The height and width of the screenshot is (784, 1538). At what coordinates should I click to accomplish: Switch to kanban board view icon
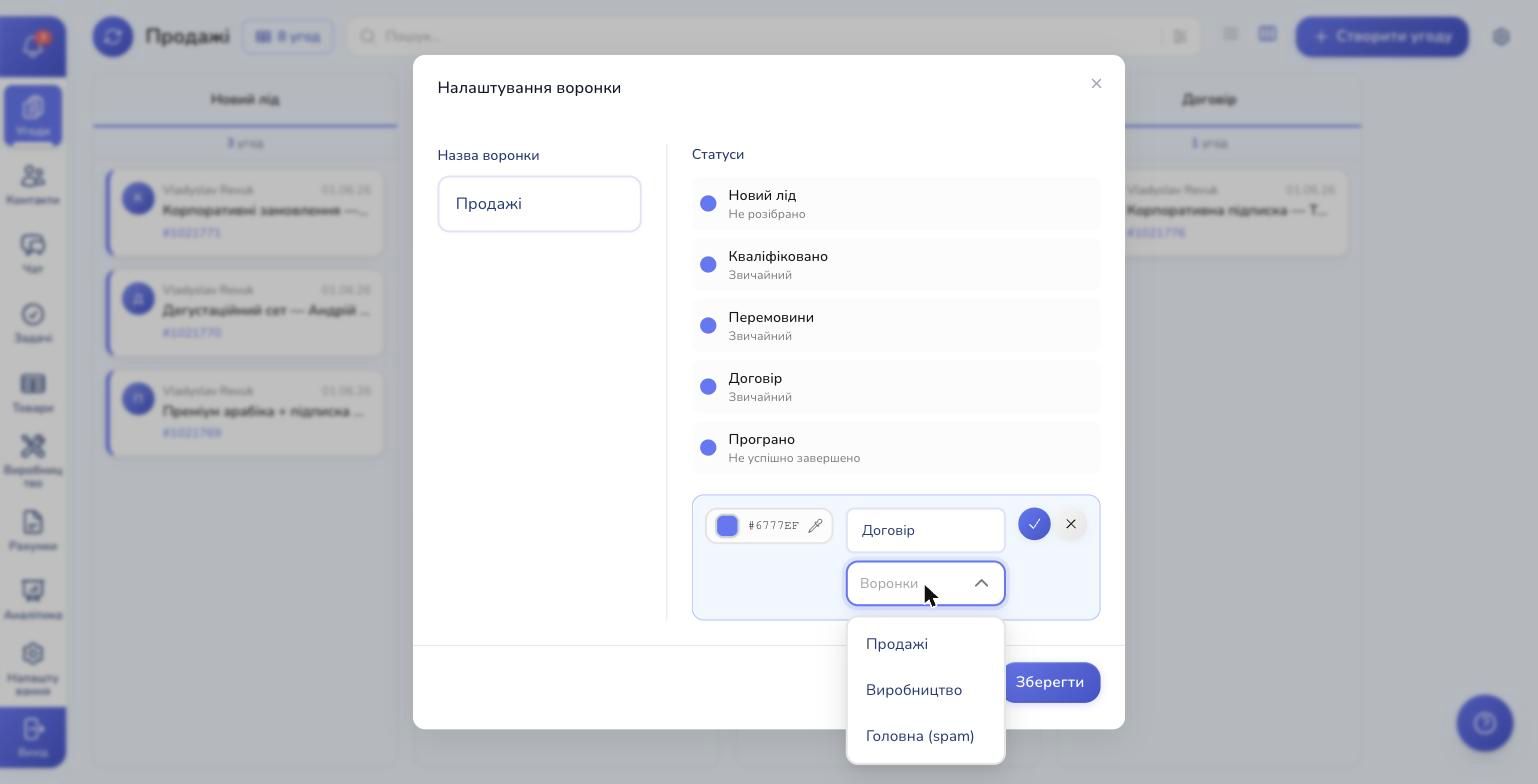[x=1267, y=34]
